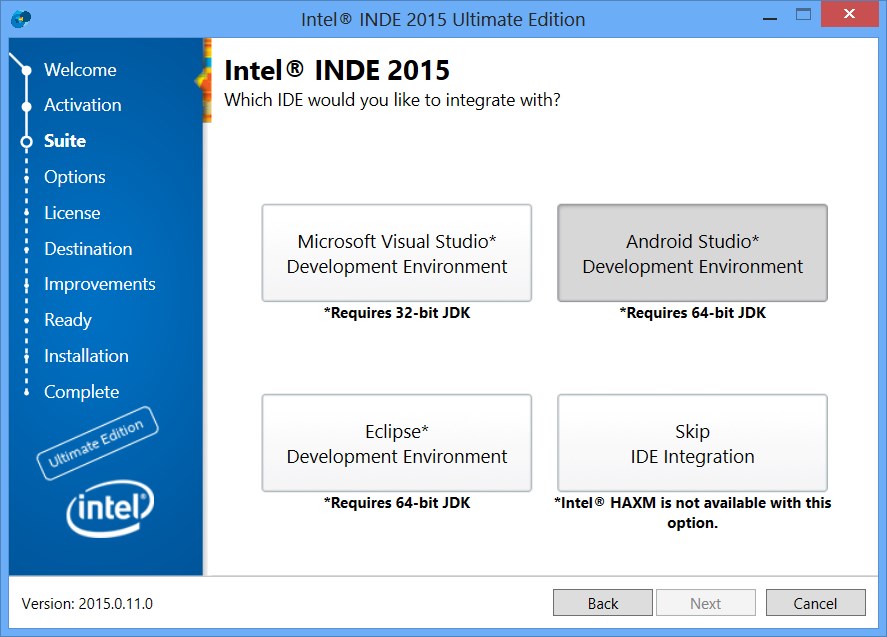Click the Suite step in sidebar
This screenshot has width=887, height=637.
click(65, 141)
